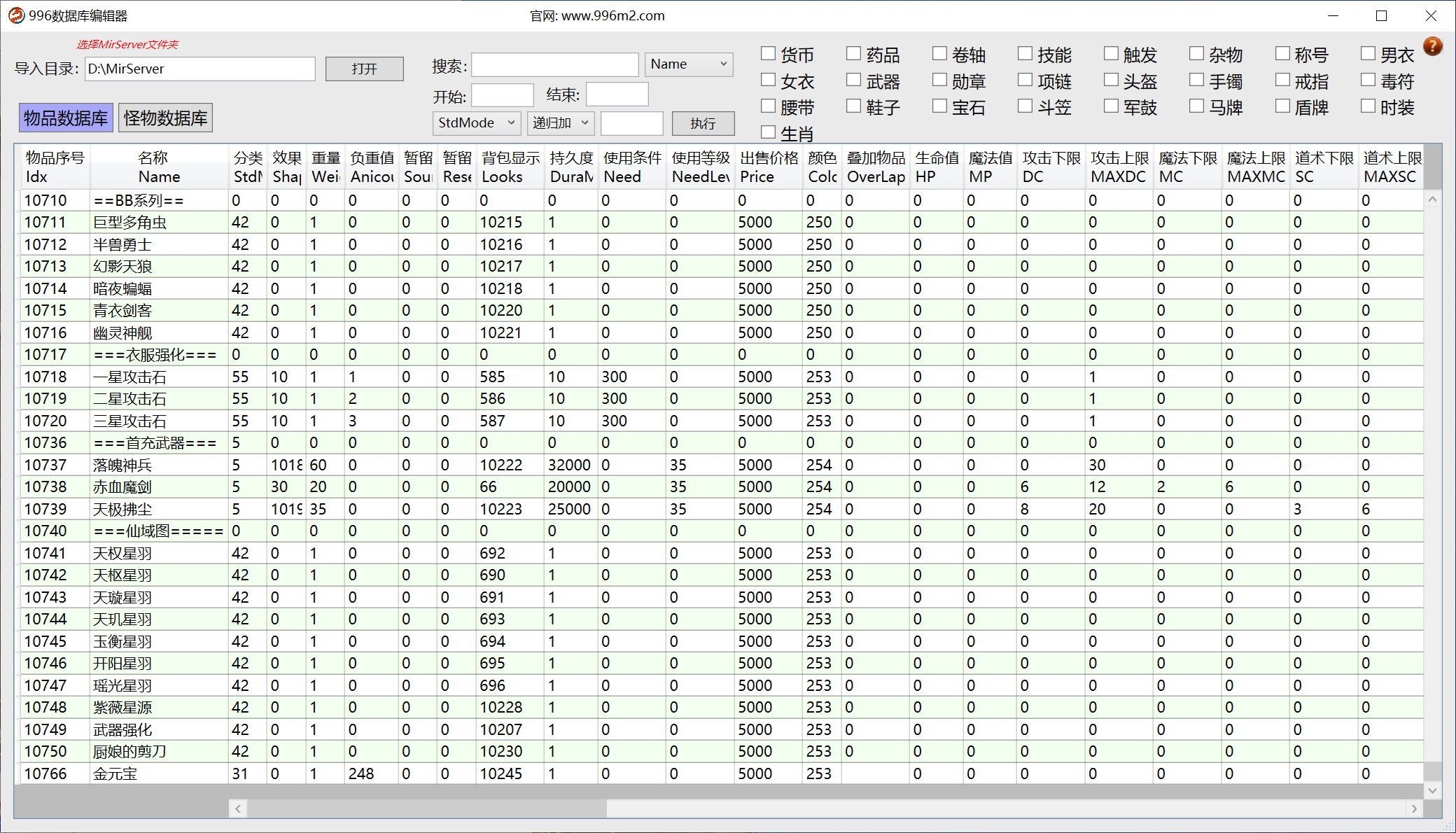Viewport: 1456px width, 833px height.
Task: Click the horizontal scrollbar left arrow
Action: (238, 808)
